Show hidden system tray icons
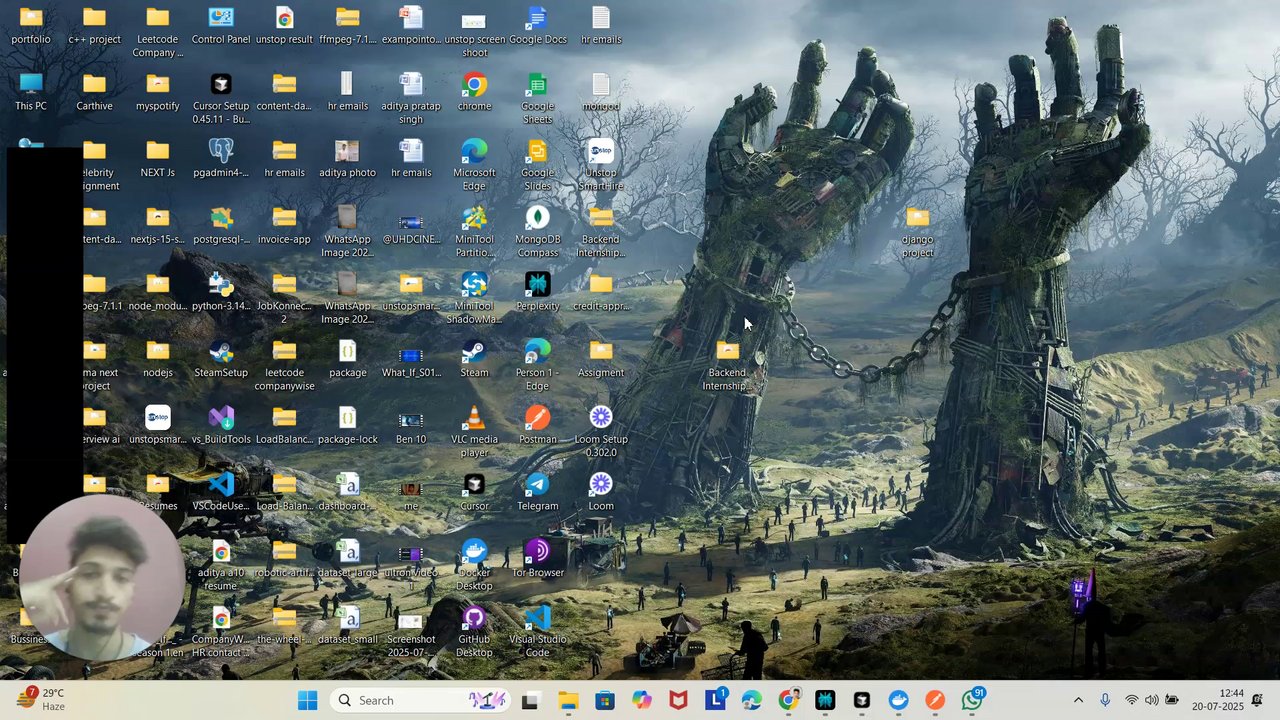The image size is (1280, 720). 1078,700
